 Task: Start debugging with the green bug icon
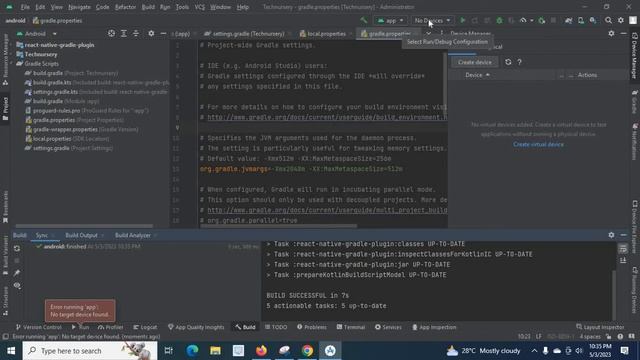click(x=499, y=20)
